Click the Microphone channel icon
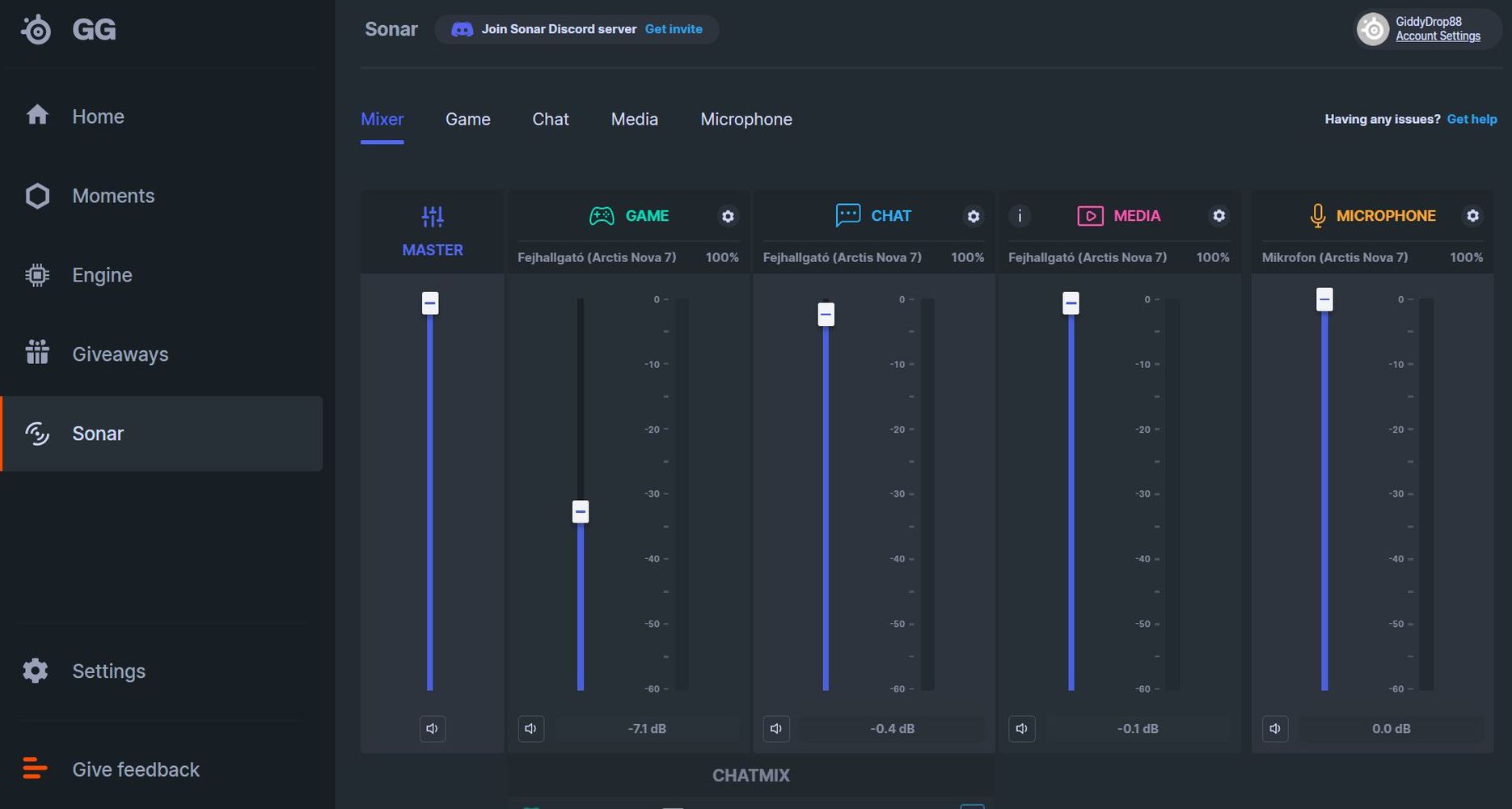Viewport: 1512px width, 809px height. (x=1317, y=216)
